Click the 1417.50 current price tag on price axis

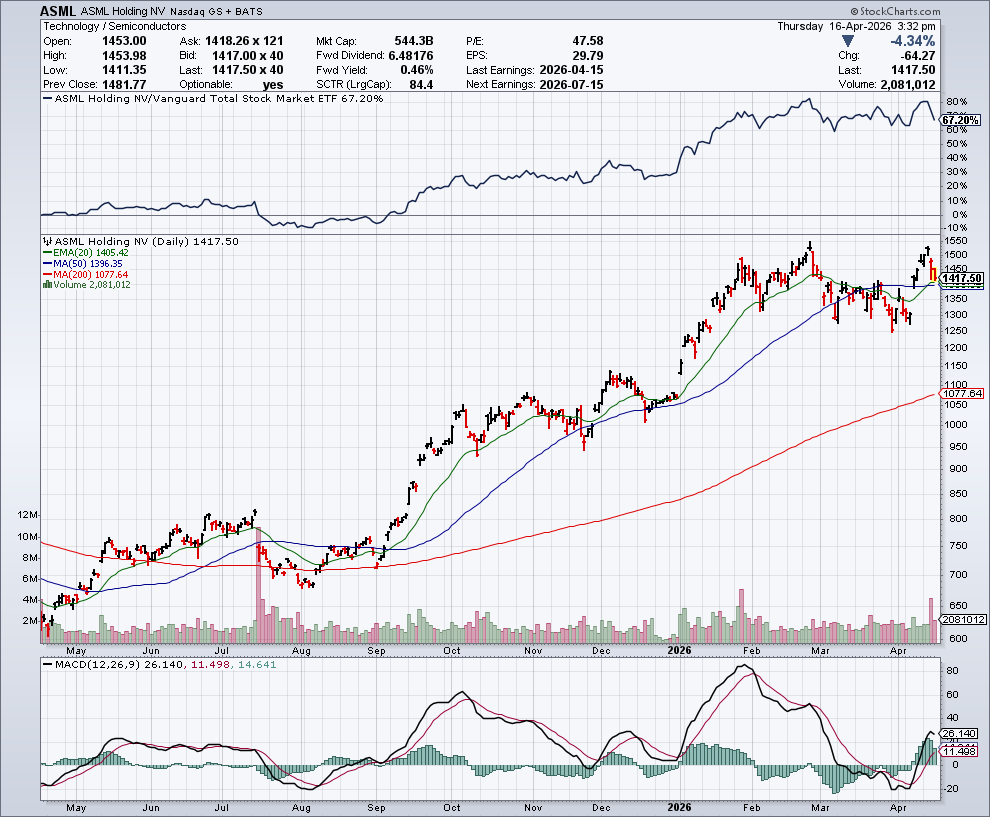click(962, 277)
